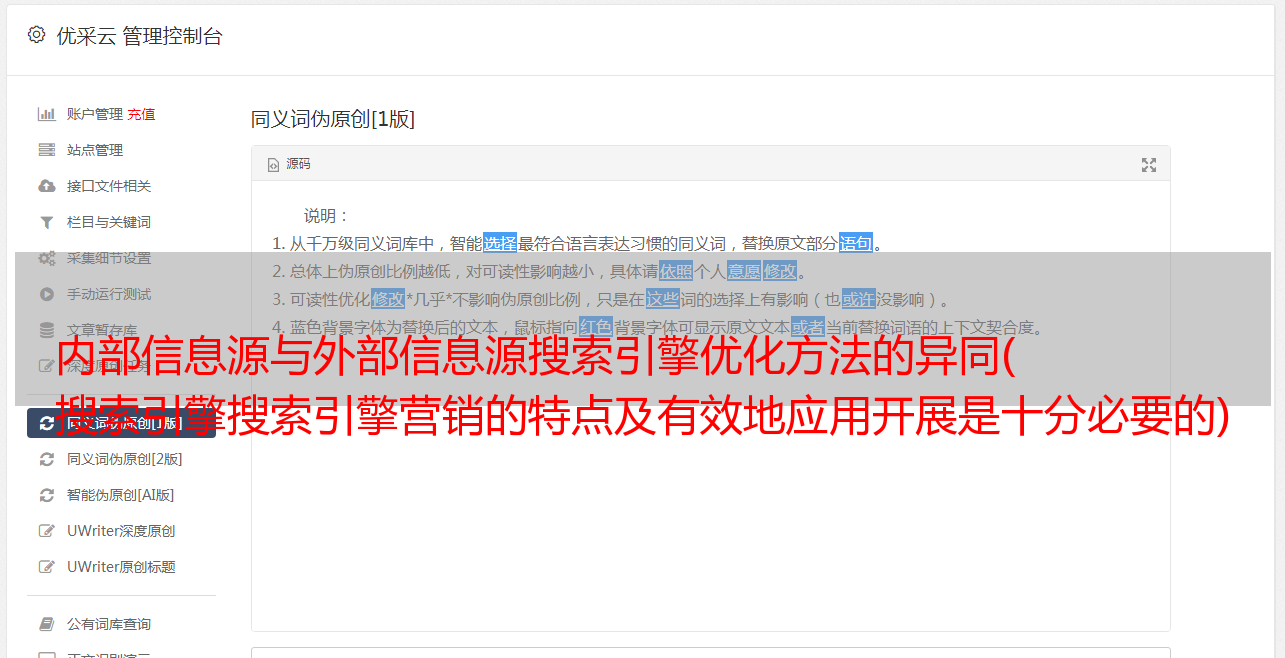Click the red 充值 recharge link
The image size is (1285, 658).
[141, 114]
